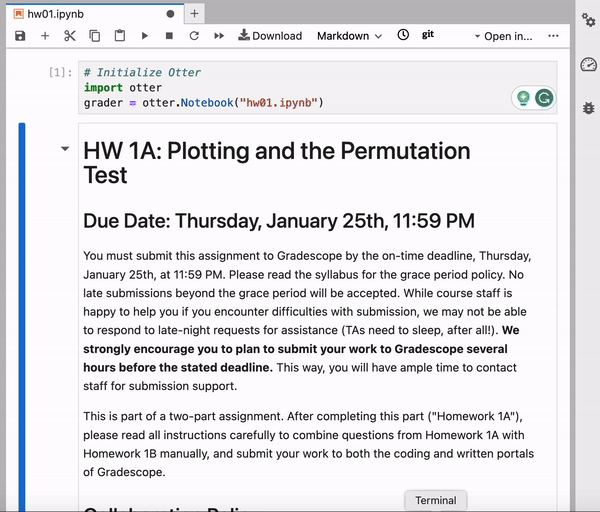
Task: Open the 'Open in...' dropdown
Action: [x=504, y=36]
